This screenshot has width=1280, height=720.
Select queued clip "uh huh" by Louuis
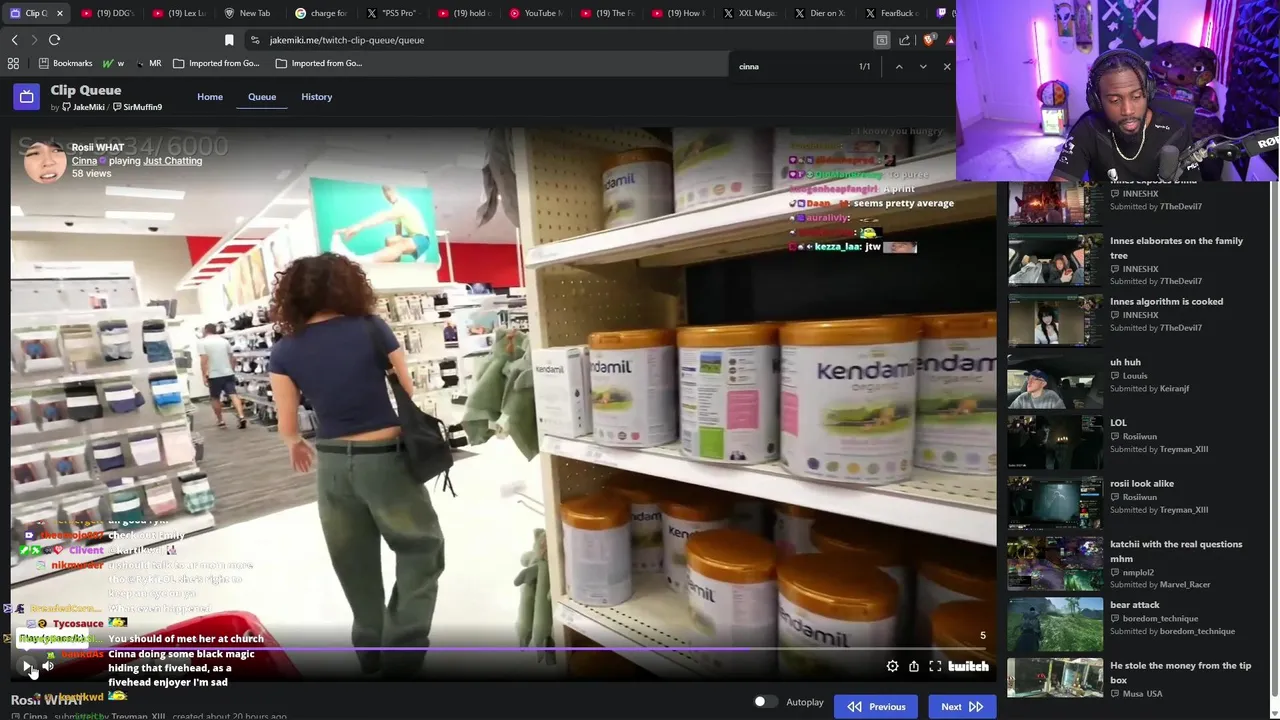click(1138, 382)
